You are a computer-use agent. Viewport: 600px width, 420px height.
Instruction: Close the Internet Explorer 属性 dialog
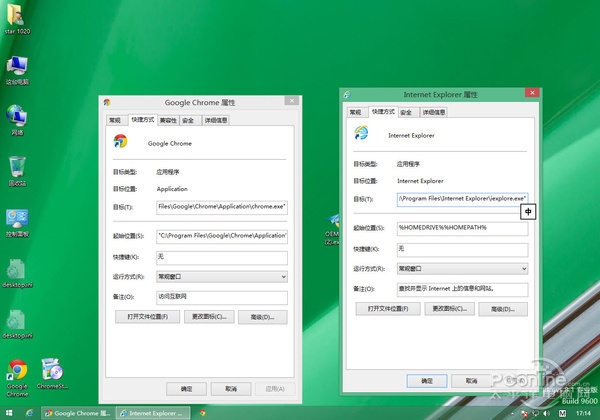click(532, 92)
